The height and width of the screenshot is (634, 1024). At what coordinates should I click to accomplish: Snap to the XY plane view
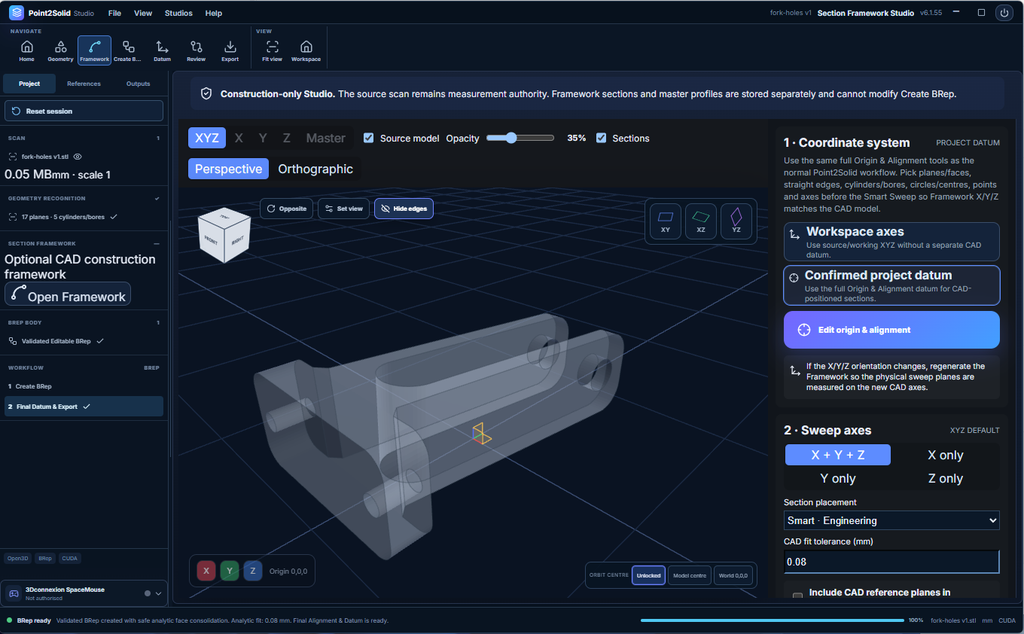click(665, 221)
